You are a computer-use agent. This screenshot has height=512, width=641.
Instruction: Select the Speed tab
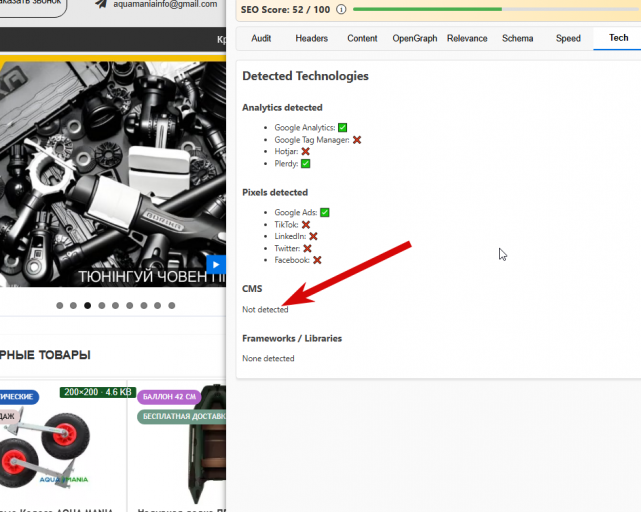568,38
